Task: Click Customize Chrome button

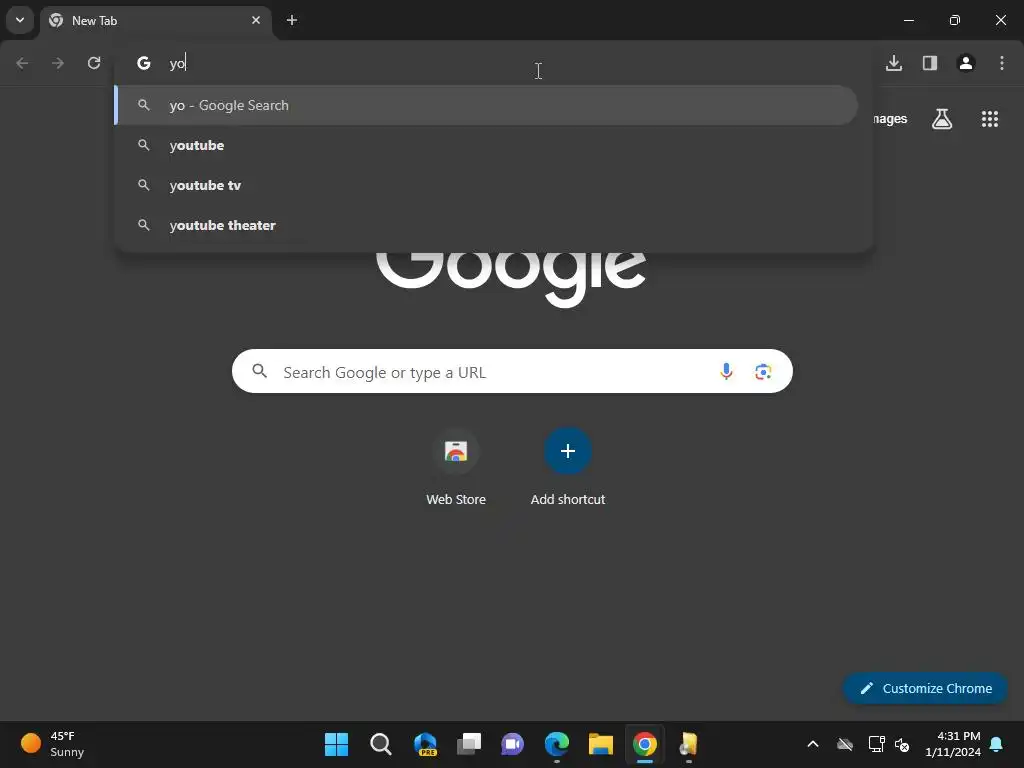Action: (925, 688)
